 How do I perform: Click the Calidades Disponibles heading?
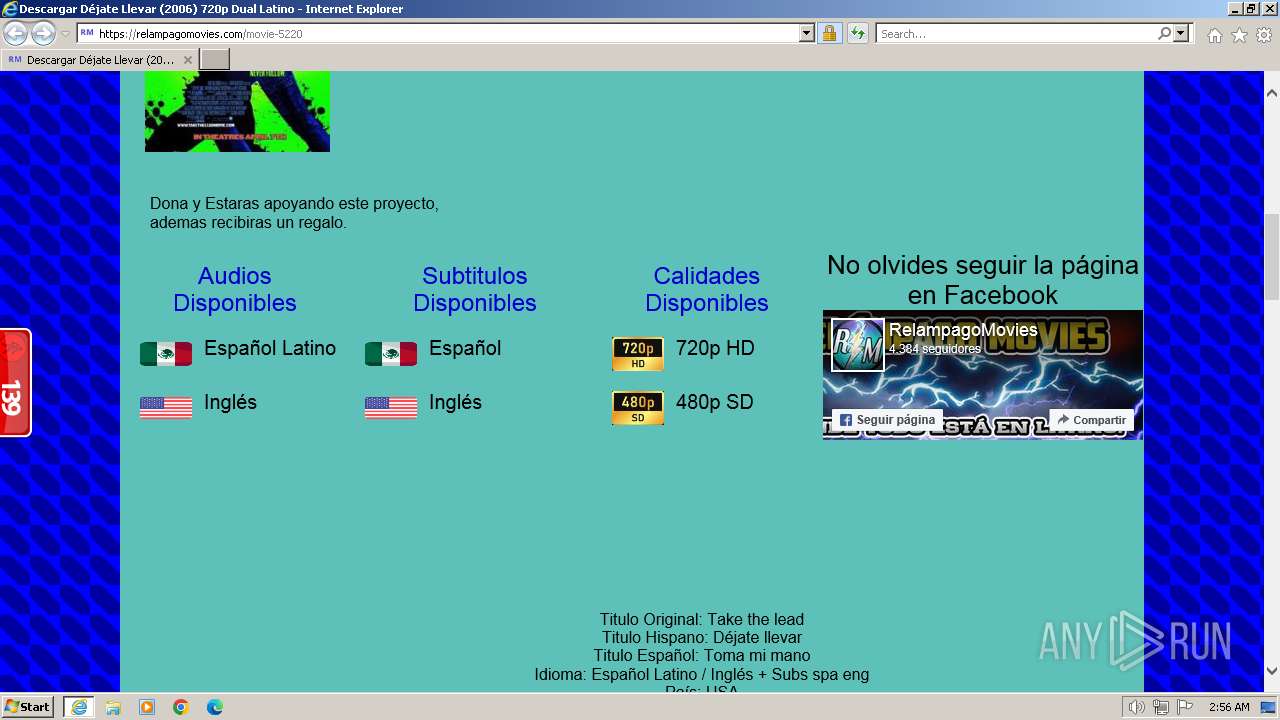click(x=707, y=289)
